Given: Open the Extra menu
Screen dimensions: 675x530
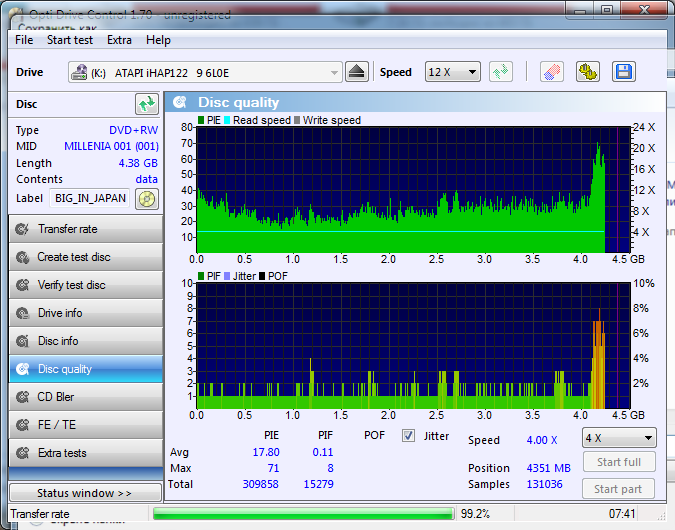Looking at the screenshot, I should [119, 40].
